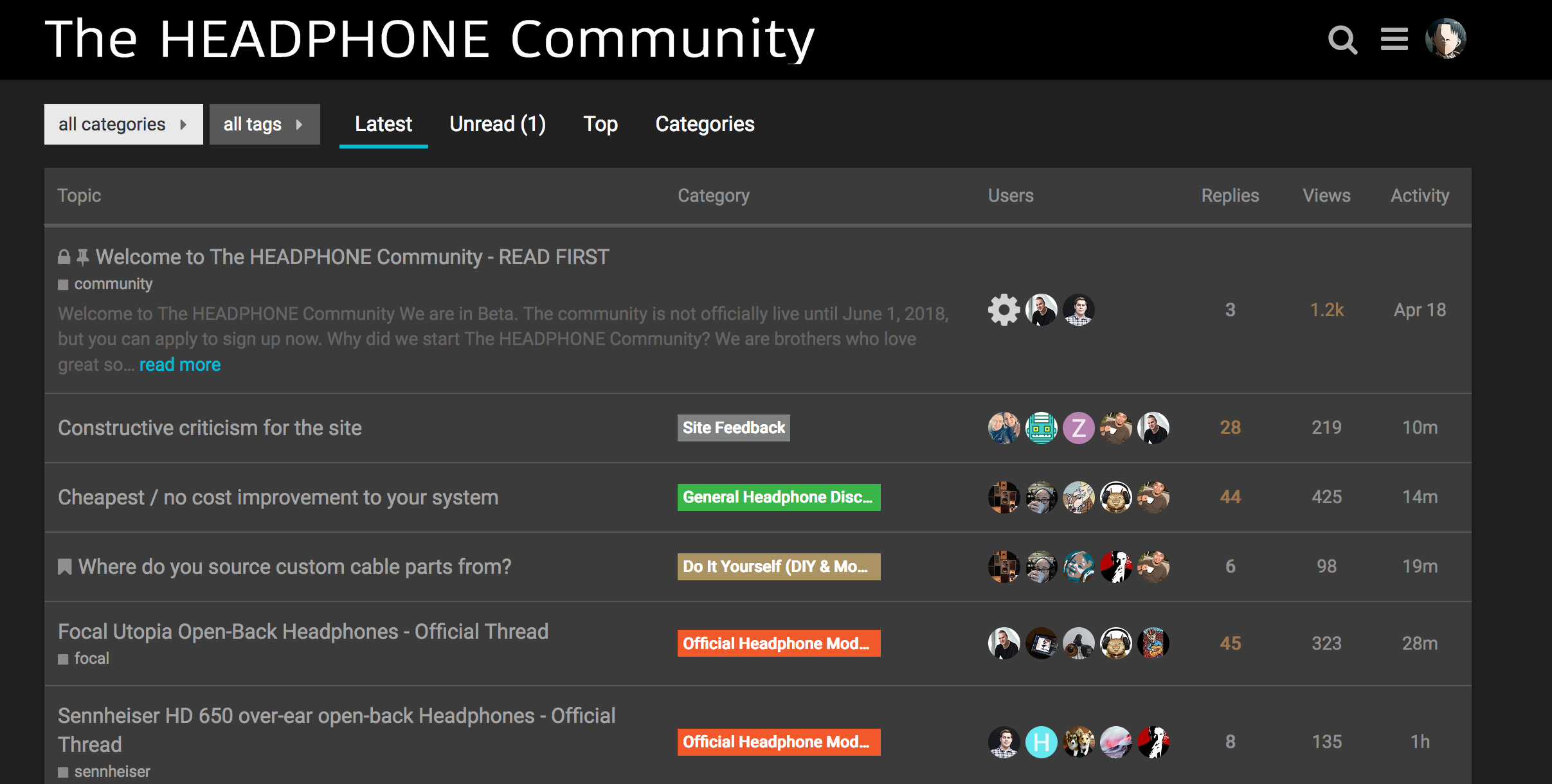The width and height of the screenshot is (1552, 784).
Task: Expand the all tags dropdown
Action: (x=264, y=124)
